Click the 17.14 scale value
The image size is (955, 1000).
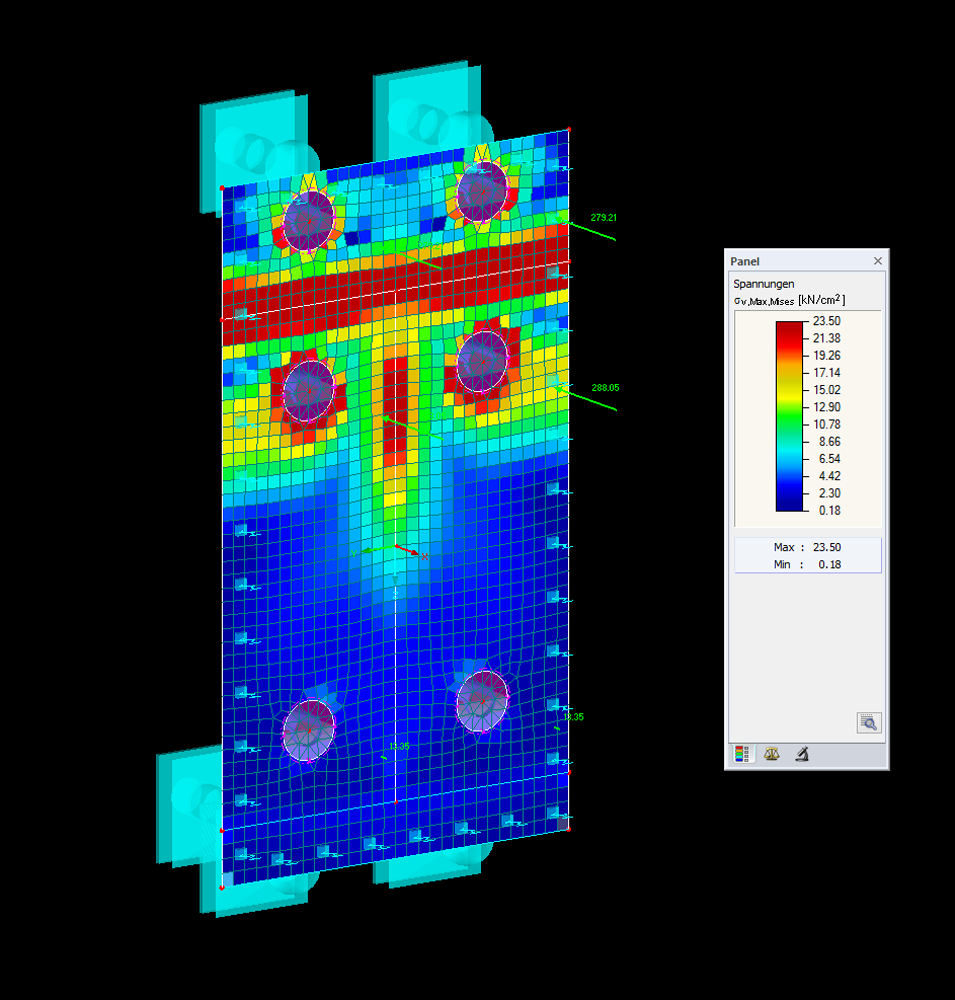(827, 372)
